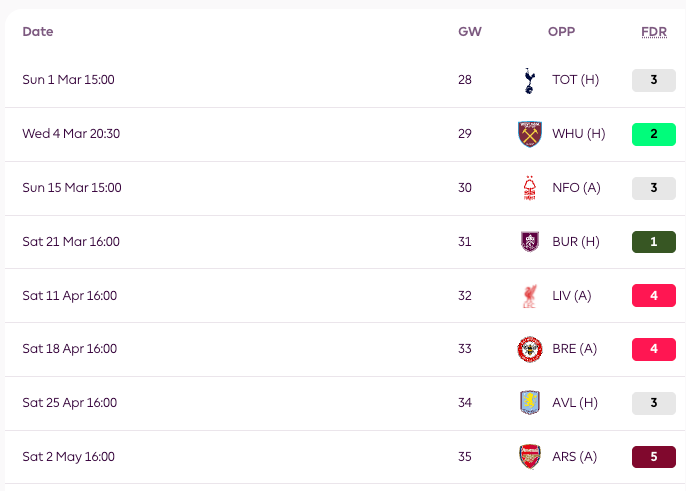Viewport: 686px width, 491px height.
Task: Select the TOT (H) opponent label
Action: (575, 80)
